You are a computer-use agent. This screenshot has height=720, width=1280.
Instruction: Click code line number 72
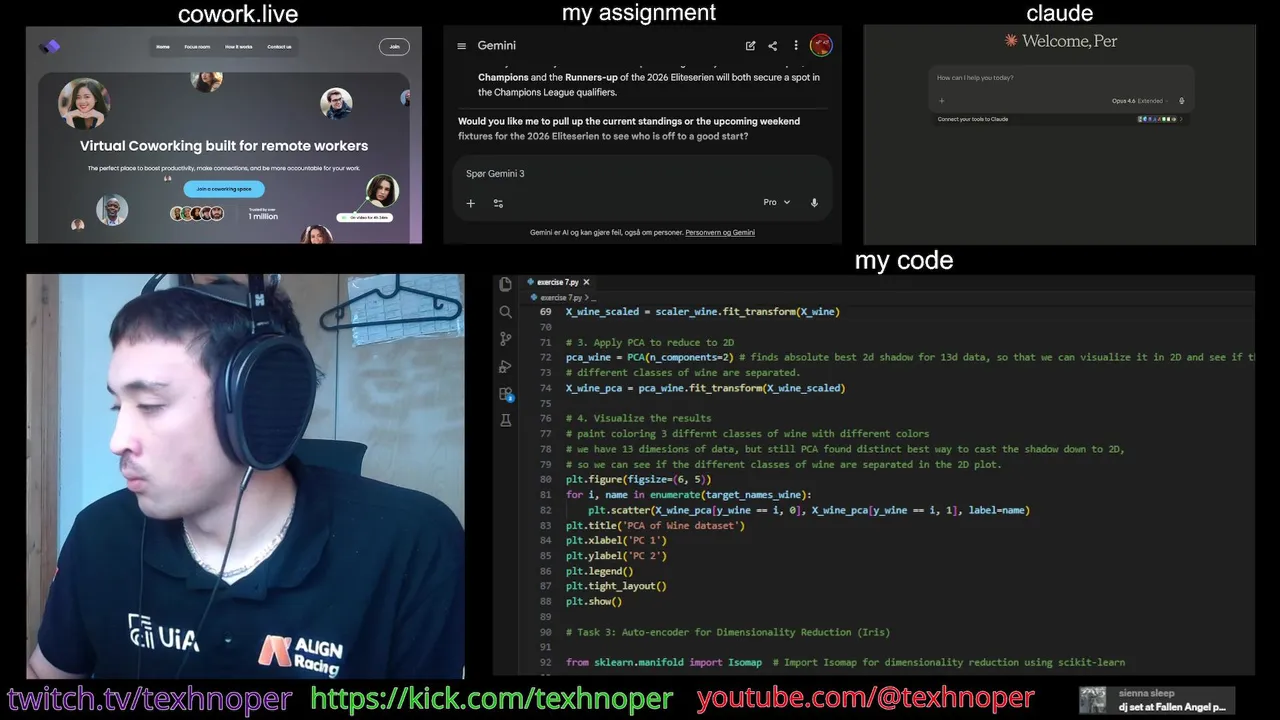tap(545, 357)
